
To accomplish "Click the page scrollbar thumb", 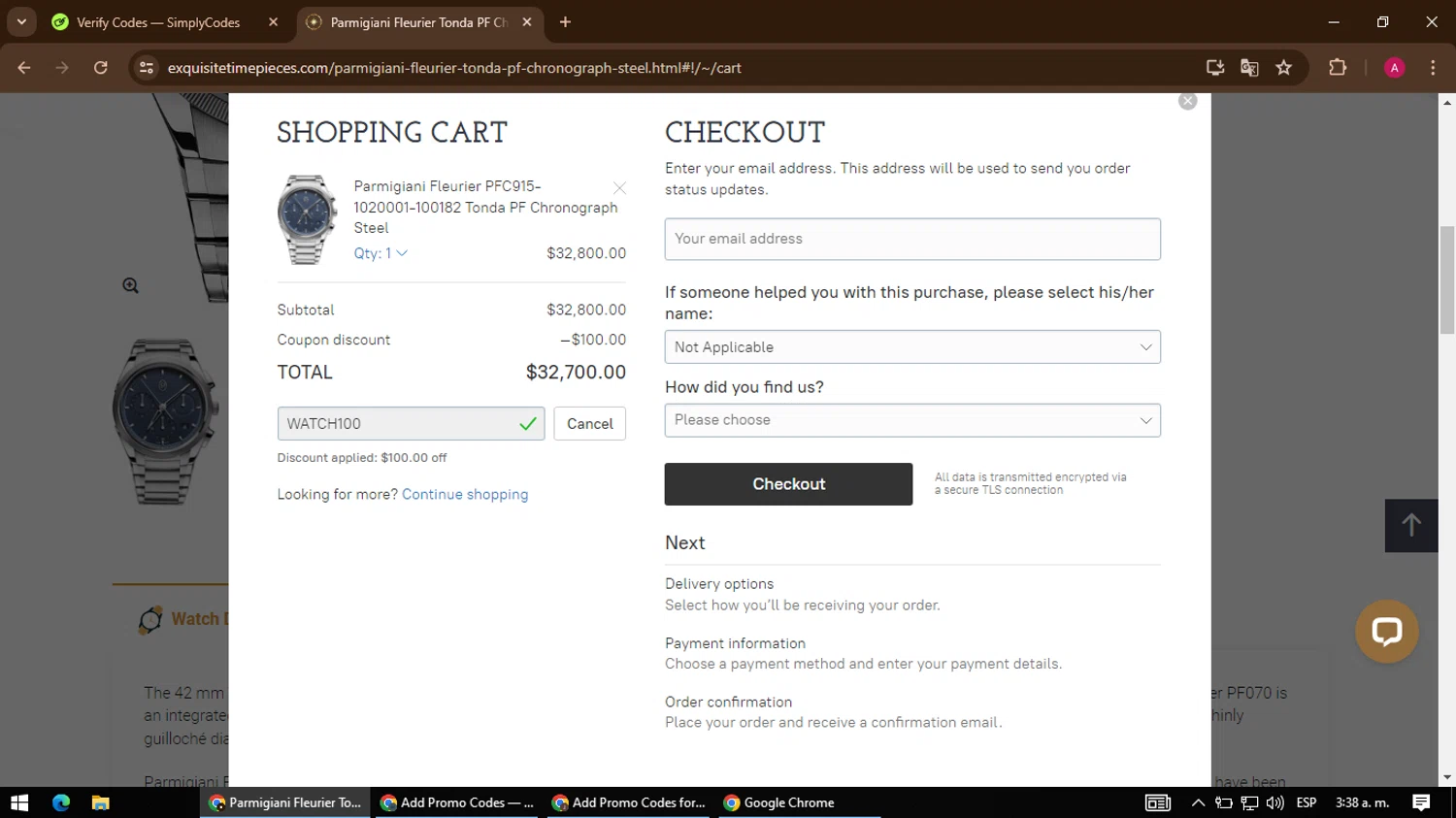I will 1447,279.
